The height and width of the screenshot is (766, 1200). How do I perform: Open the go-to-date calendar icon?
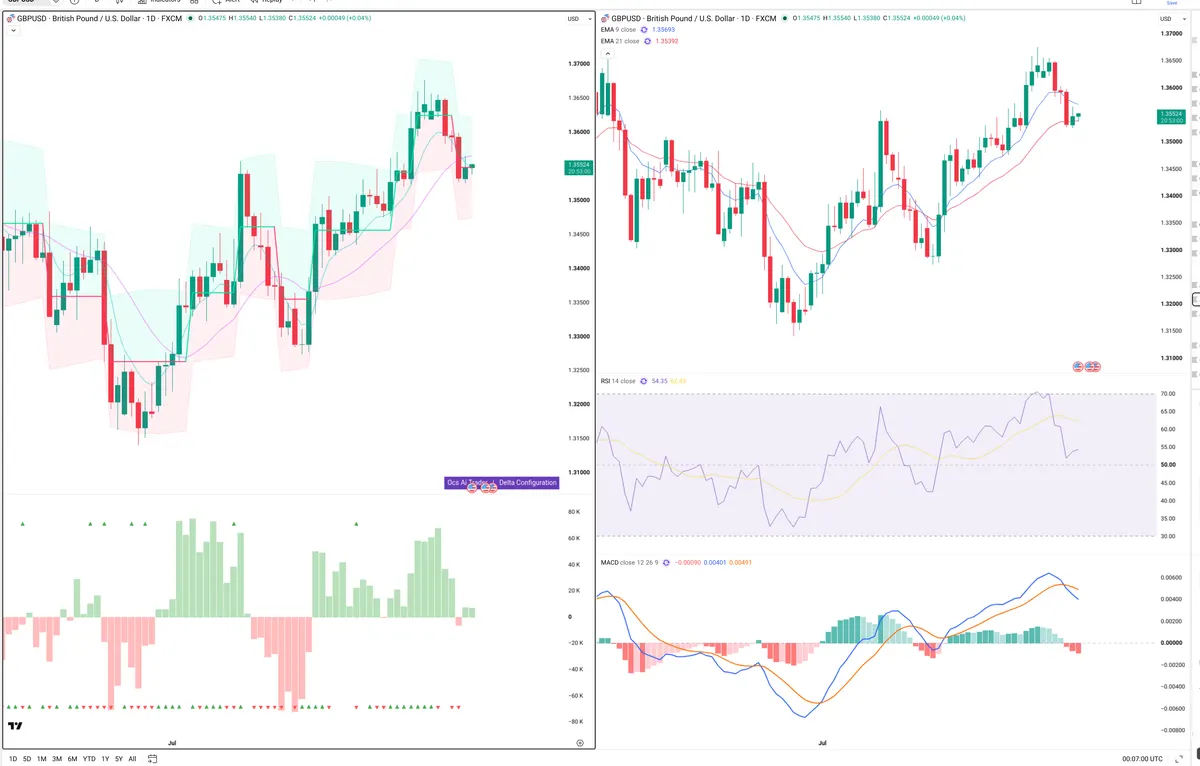point(152,759)
